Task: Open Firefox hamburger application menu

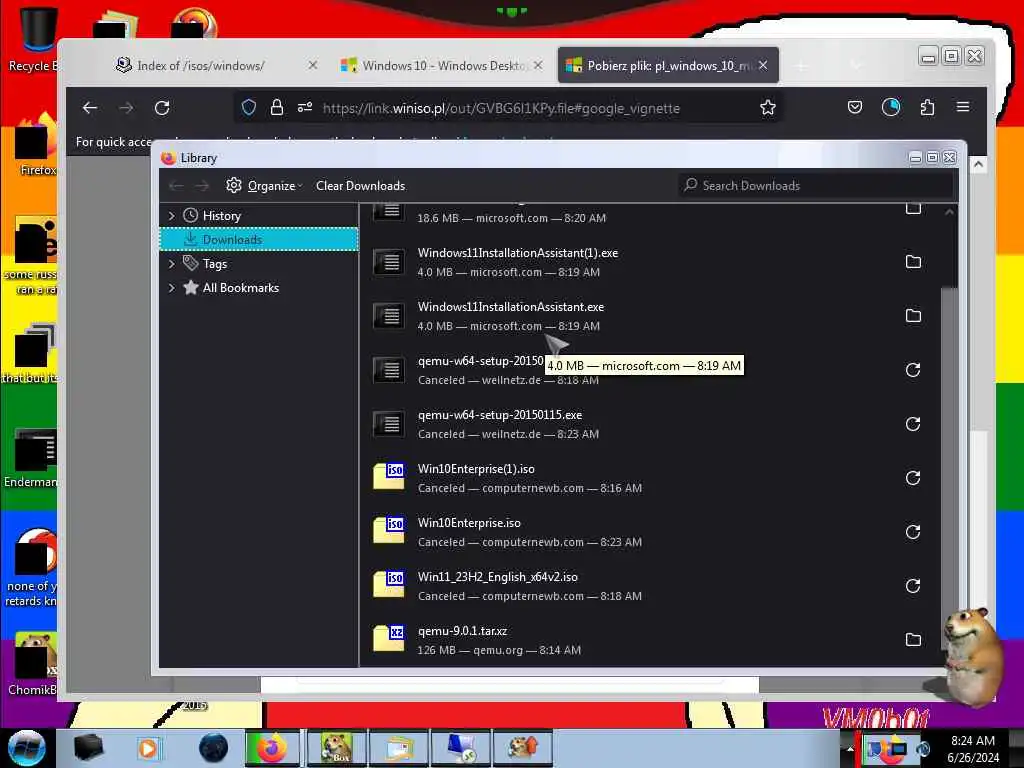Action: [x=963, y=107]
